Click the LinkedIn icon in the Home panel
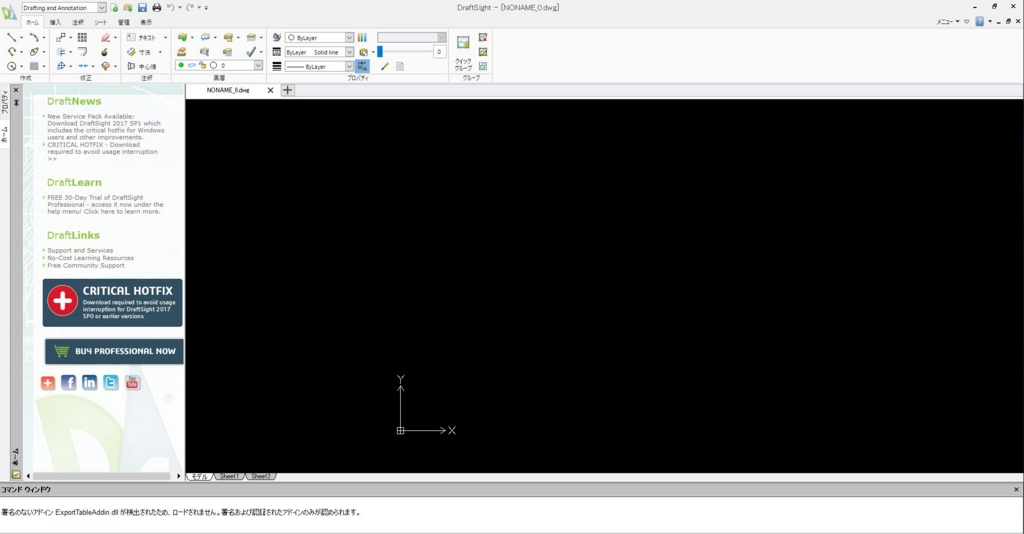 pyautogui.click(x=89, y=383)
